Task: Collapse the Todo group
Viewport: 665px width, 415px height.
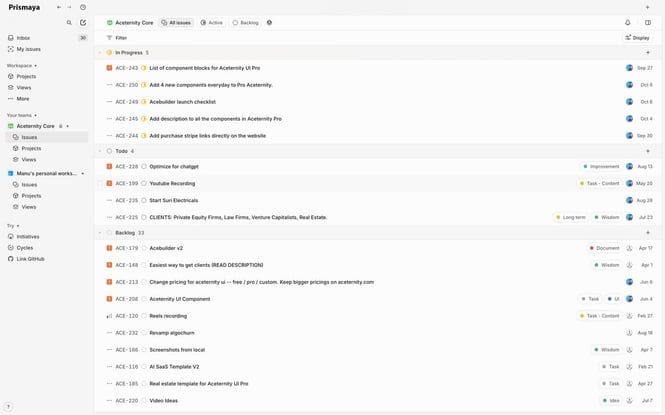Action: pos(100,151)
